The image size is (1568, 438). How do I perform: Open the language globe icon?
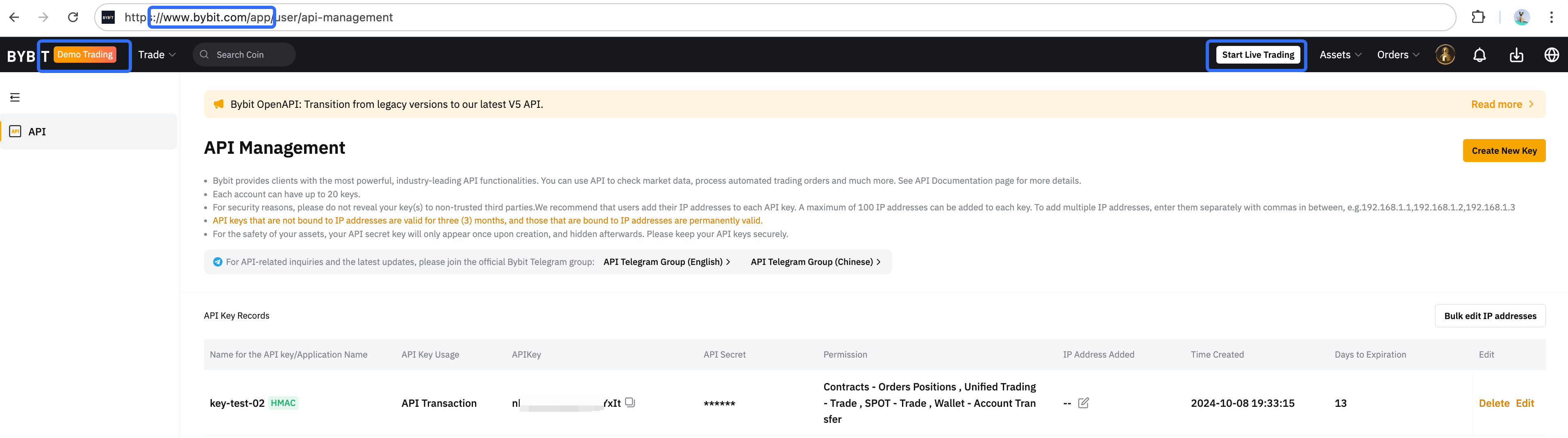click(1552, 55)
